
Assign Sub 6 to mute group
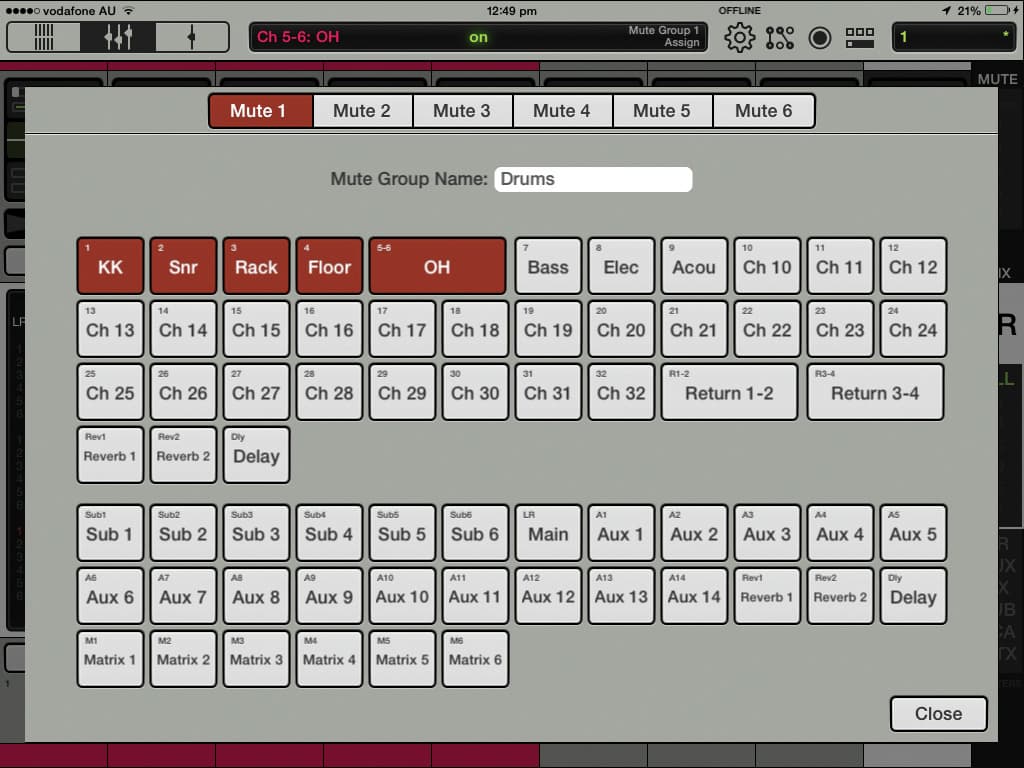coord(475,532)
